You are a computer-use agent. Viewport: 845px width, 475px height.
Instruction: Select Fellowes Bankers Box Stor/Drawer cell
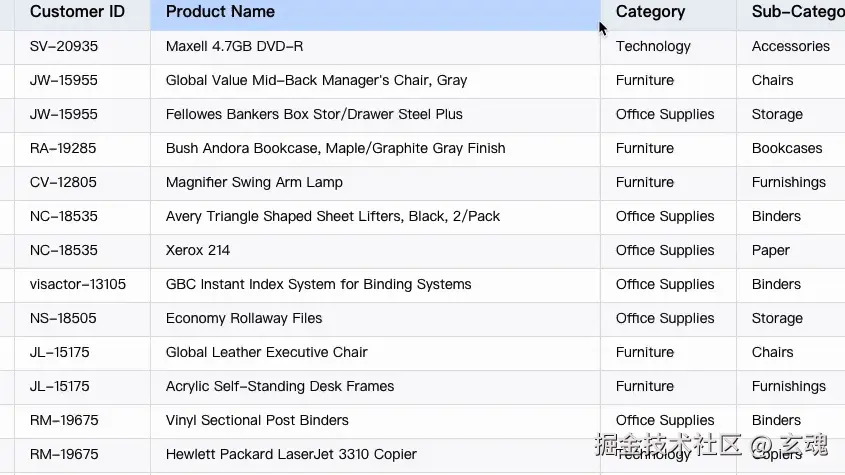[x=375, y=115]
